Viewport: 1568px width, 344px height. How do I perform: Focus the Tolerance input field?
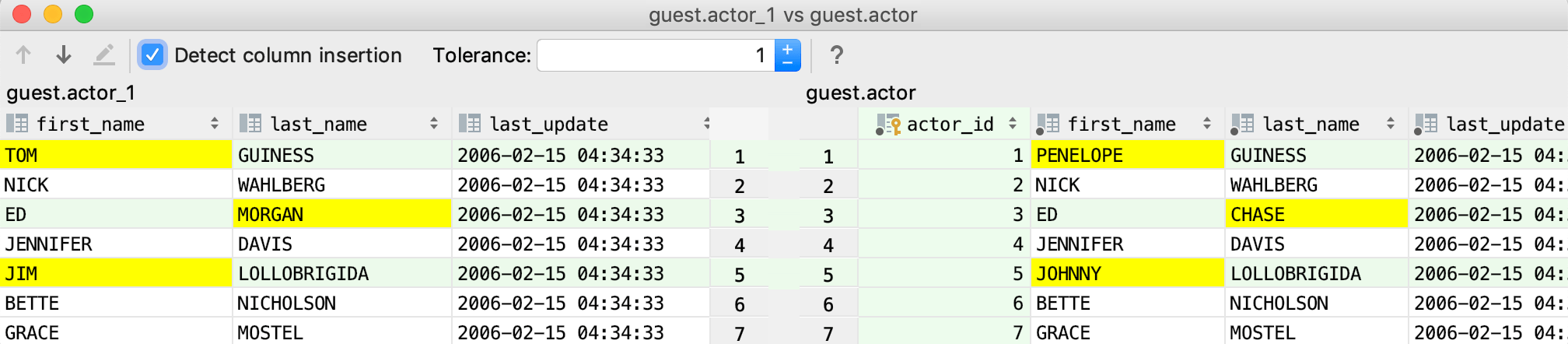653,55
